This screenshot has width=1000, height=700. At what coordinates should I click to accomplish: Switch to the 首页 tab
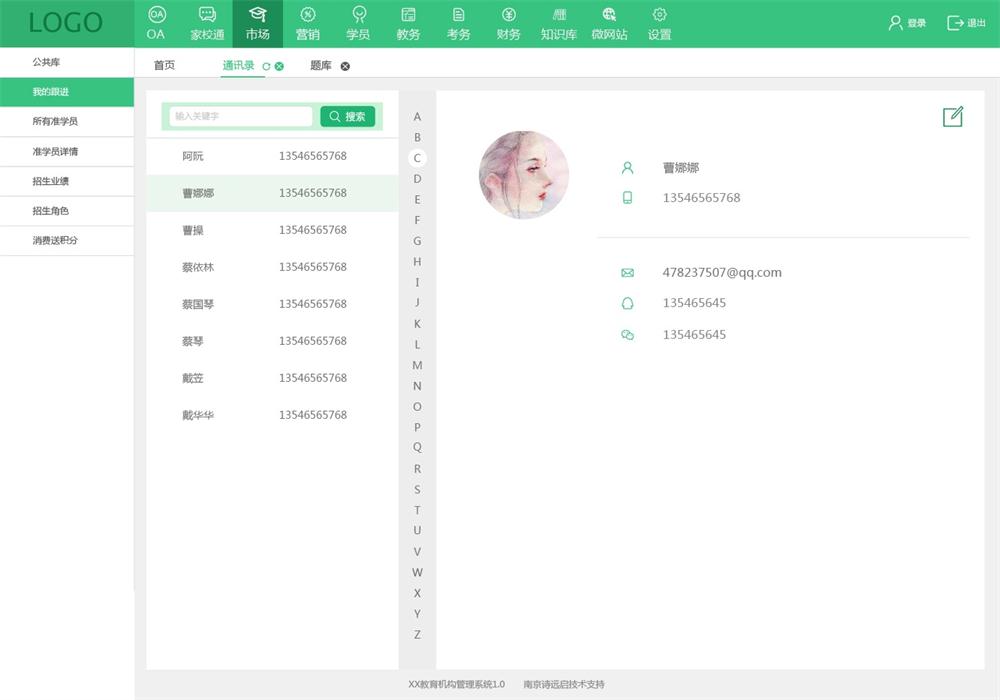click(x=164, y=65)
